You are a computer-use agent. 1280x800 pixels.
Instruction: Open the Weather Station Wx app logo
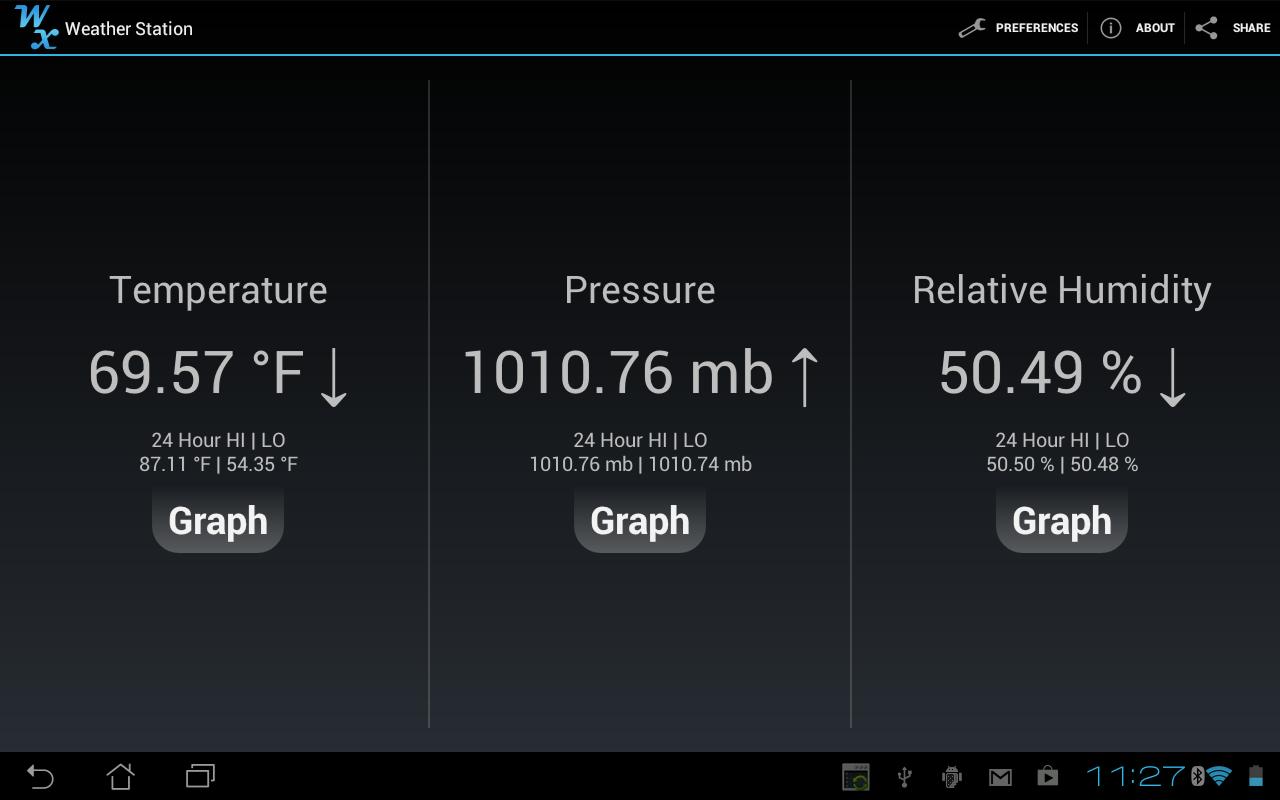(x=36, y=27)
